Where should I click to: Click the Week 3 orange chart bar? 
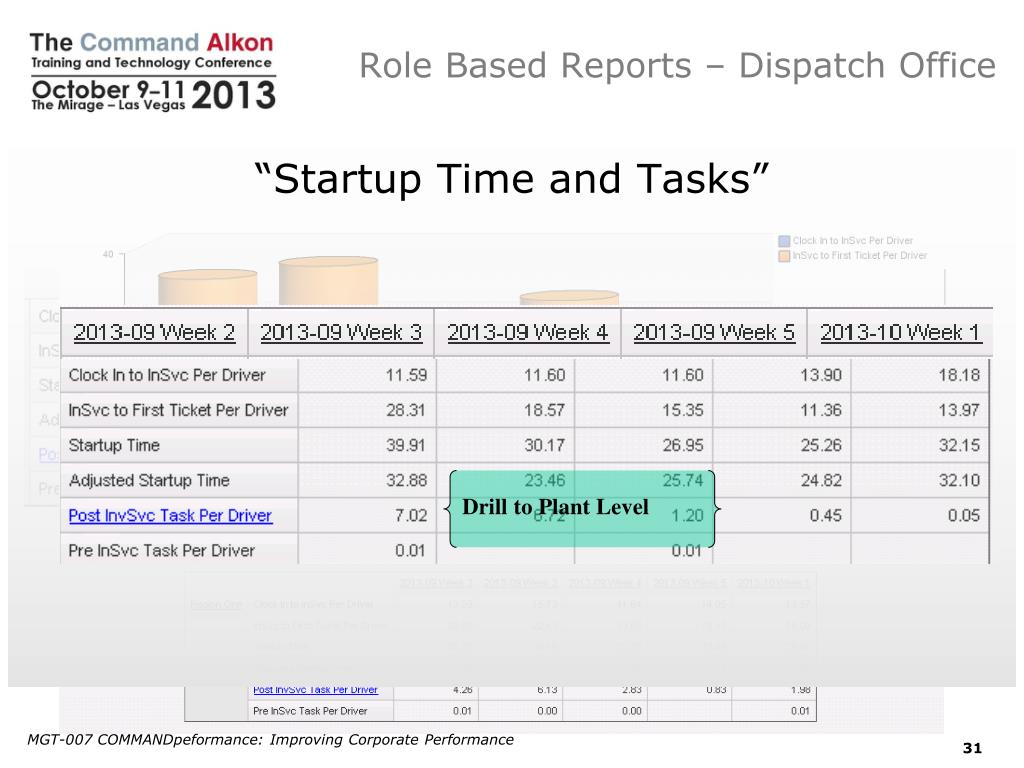tap(328, 281)
